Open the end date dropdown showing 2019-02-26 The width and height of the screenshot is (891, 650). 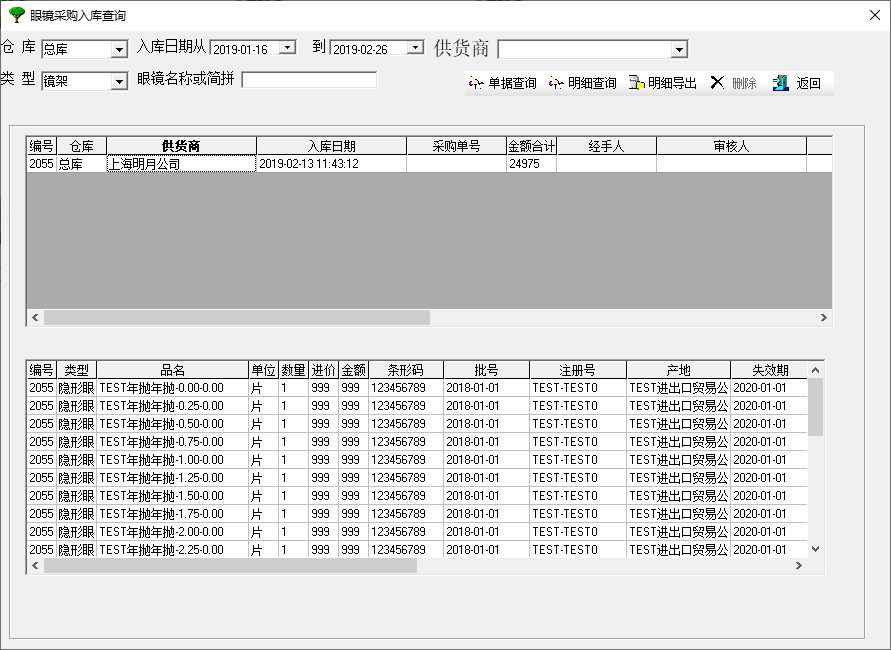coord(415,47)
